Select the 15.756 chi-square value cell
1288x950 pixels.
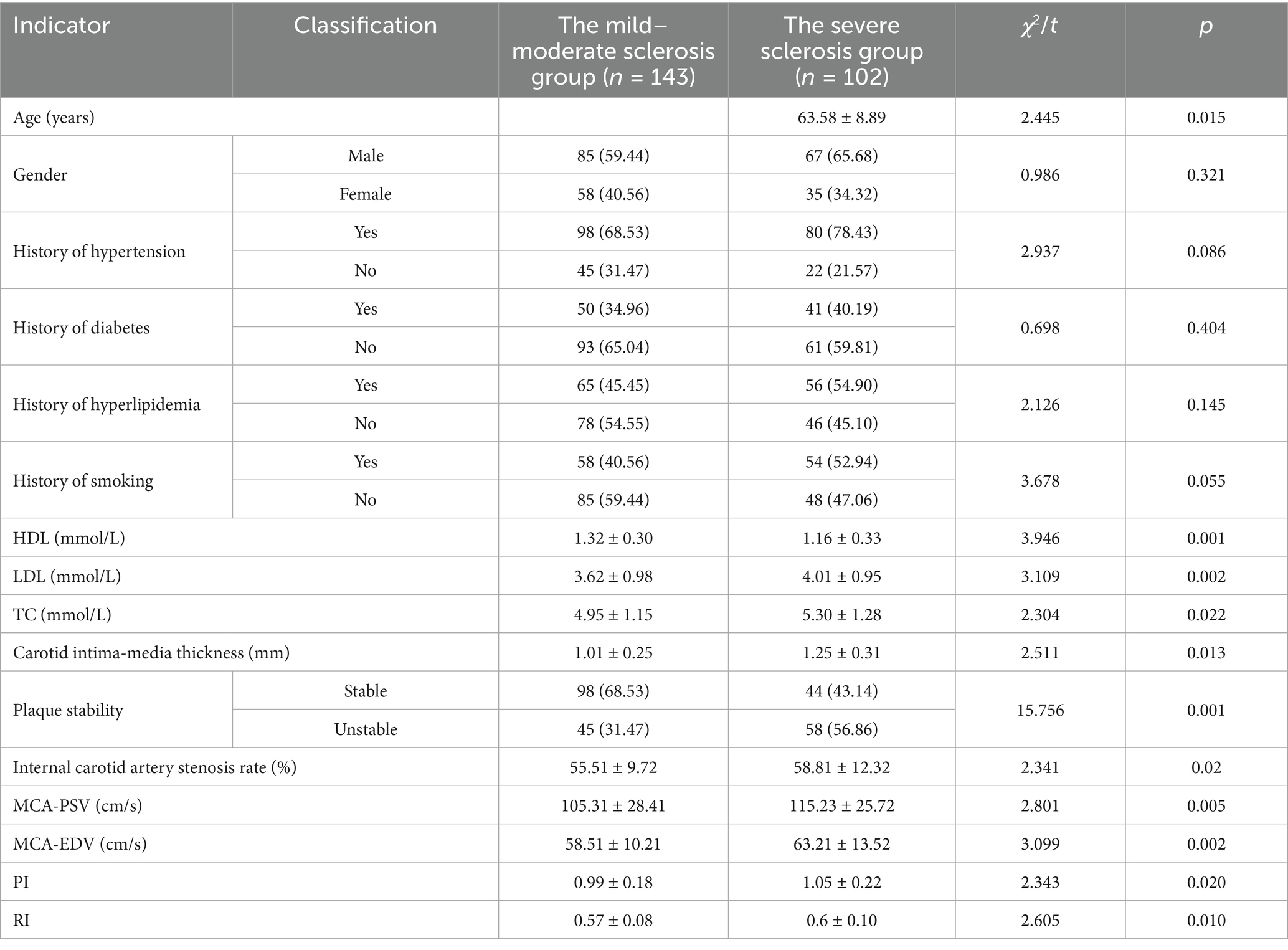[x=1039, y=710]
